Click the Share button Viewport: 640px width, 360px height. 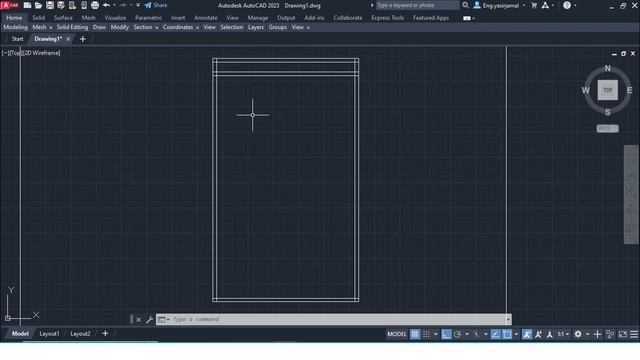click(156, 5)
